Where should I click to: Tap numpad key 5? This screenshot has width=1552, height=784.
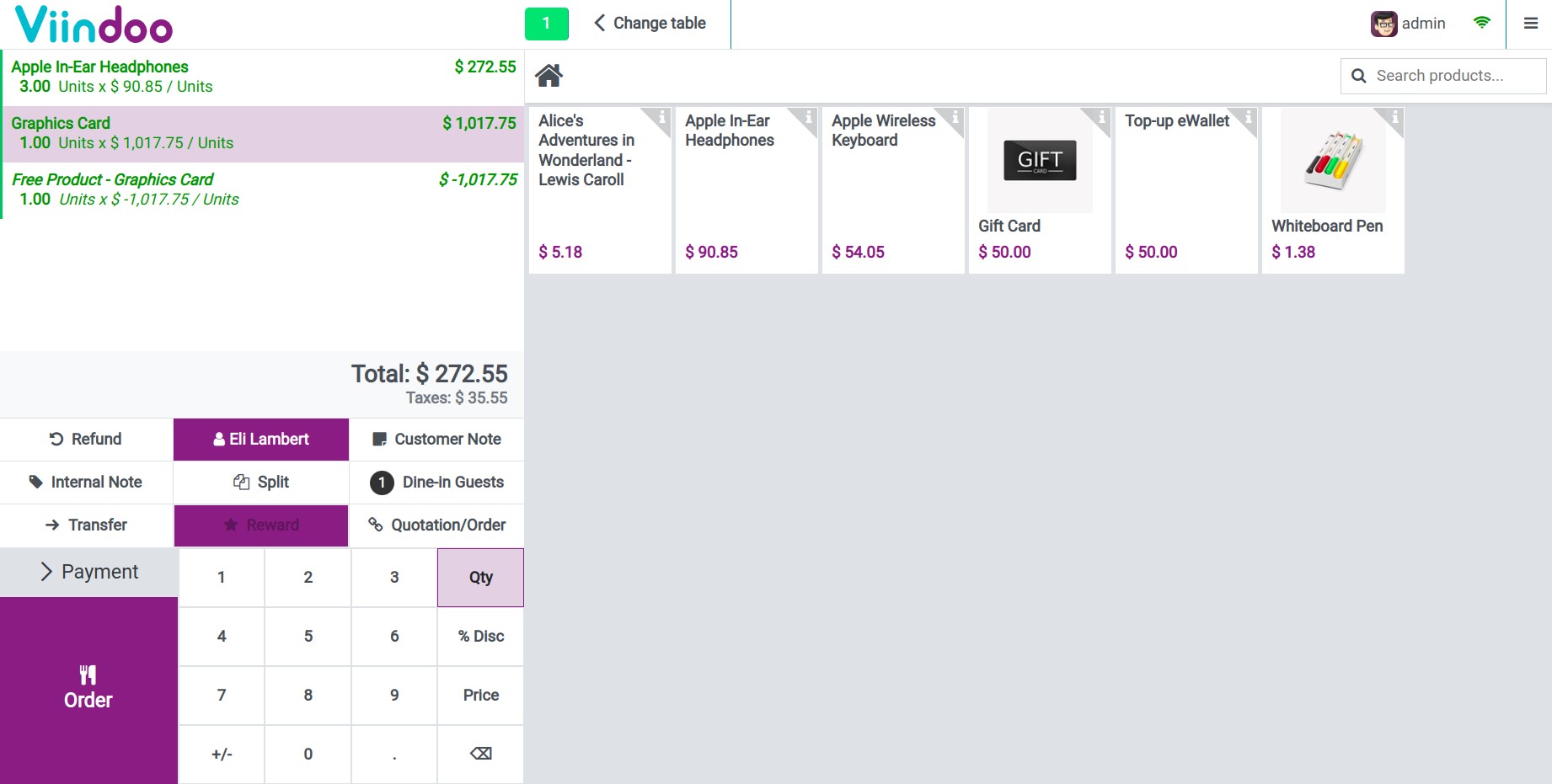(308, 636)
